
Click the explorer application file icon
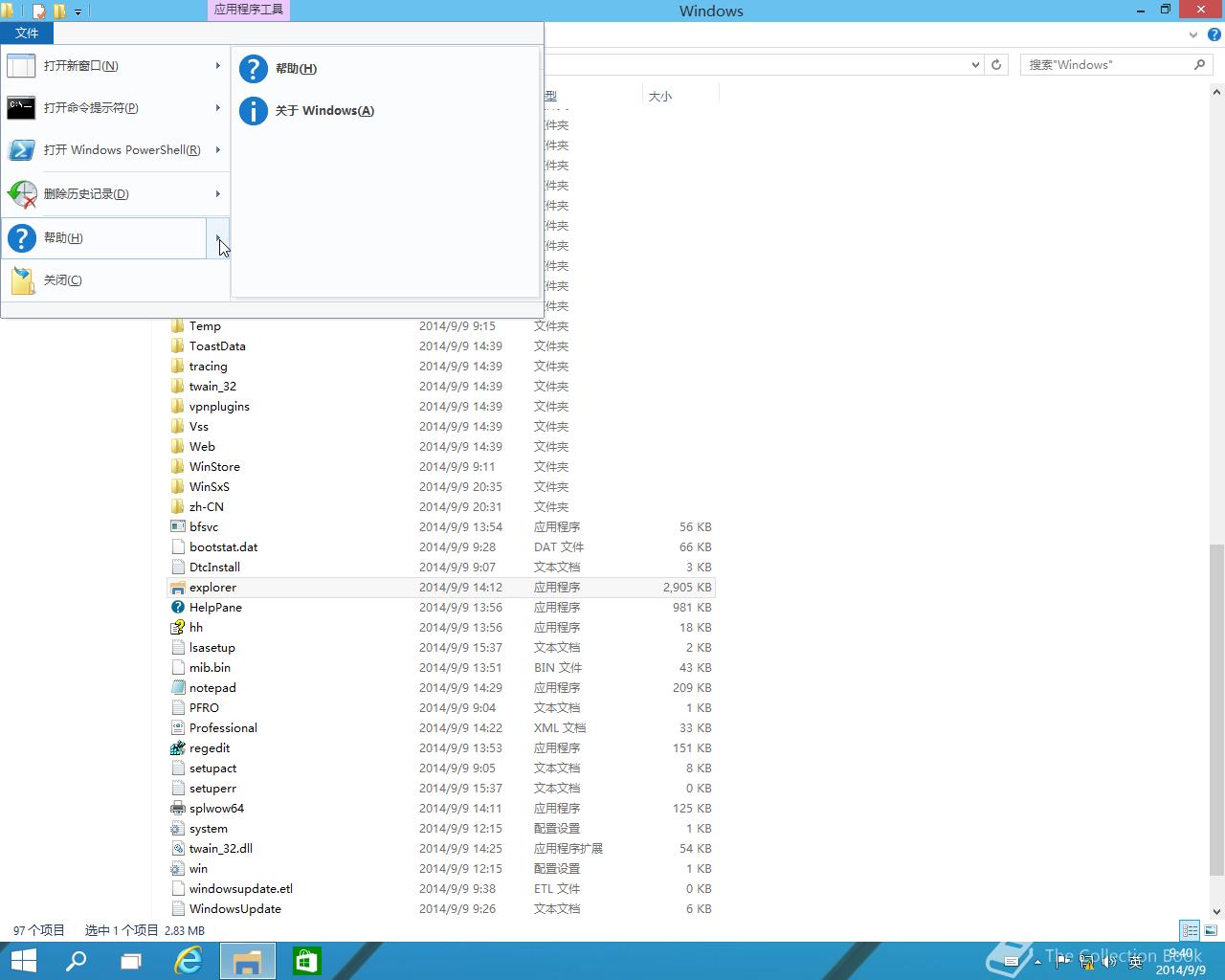pos(177,588)
